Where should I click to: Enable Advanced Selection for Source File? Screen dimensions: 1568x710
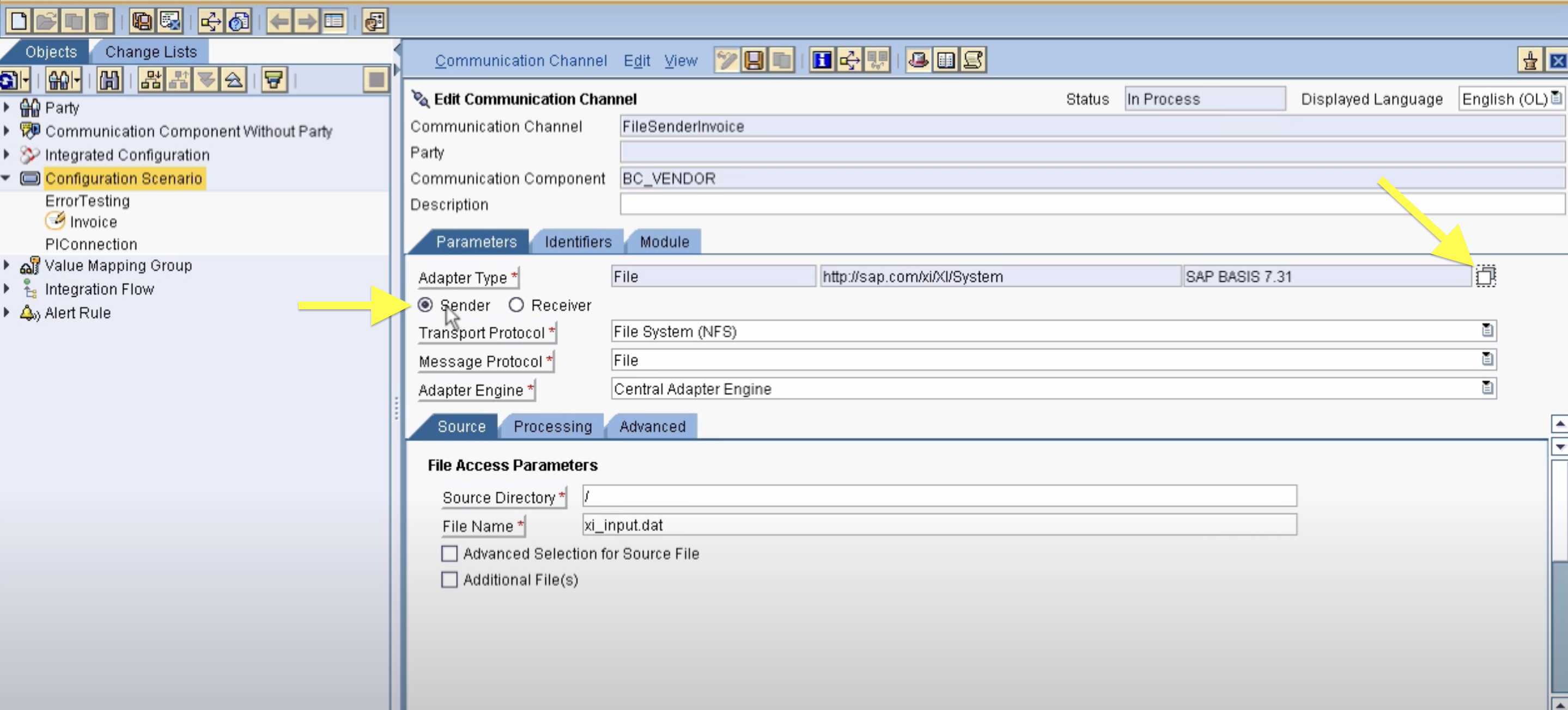[x=449, y=554]
